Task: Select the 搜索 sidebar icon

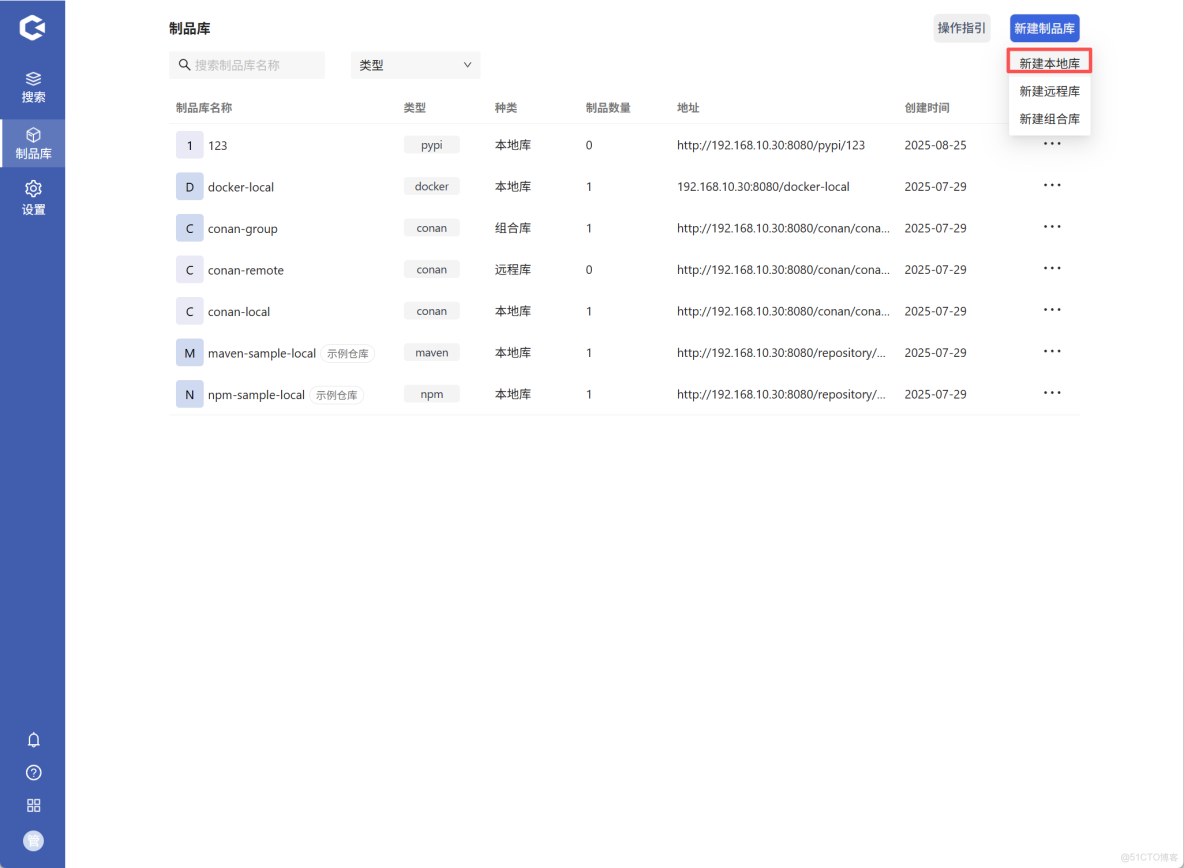Action: pyautogui.click(x=33, y=87)
